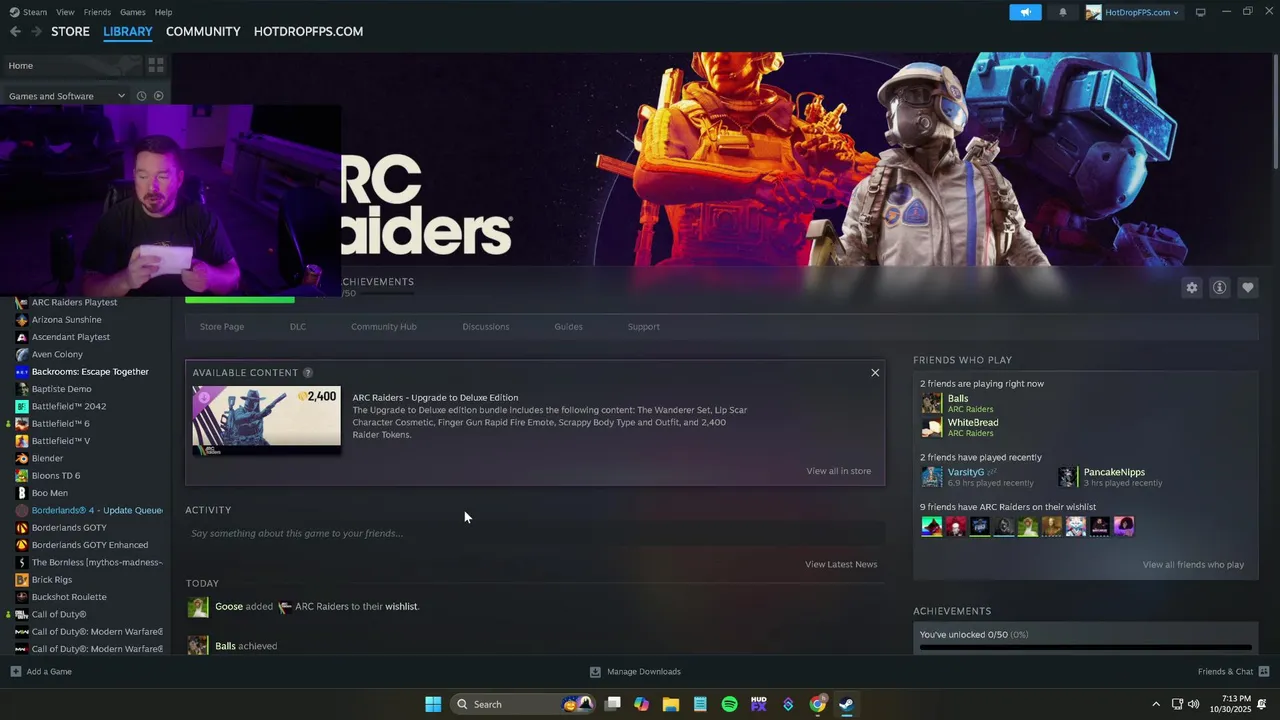Click View all friends who play
Screen dimensions: 1280x720
click(x=1193, y=565)
